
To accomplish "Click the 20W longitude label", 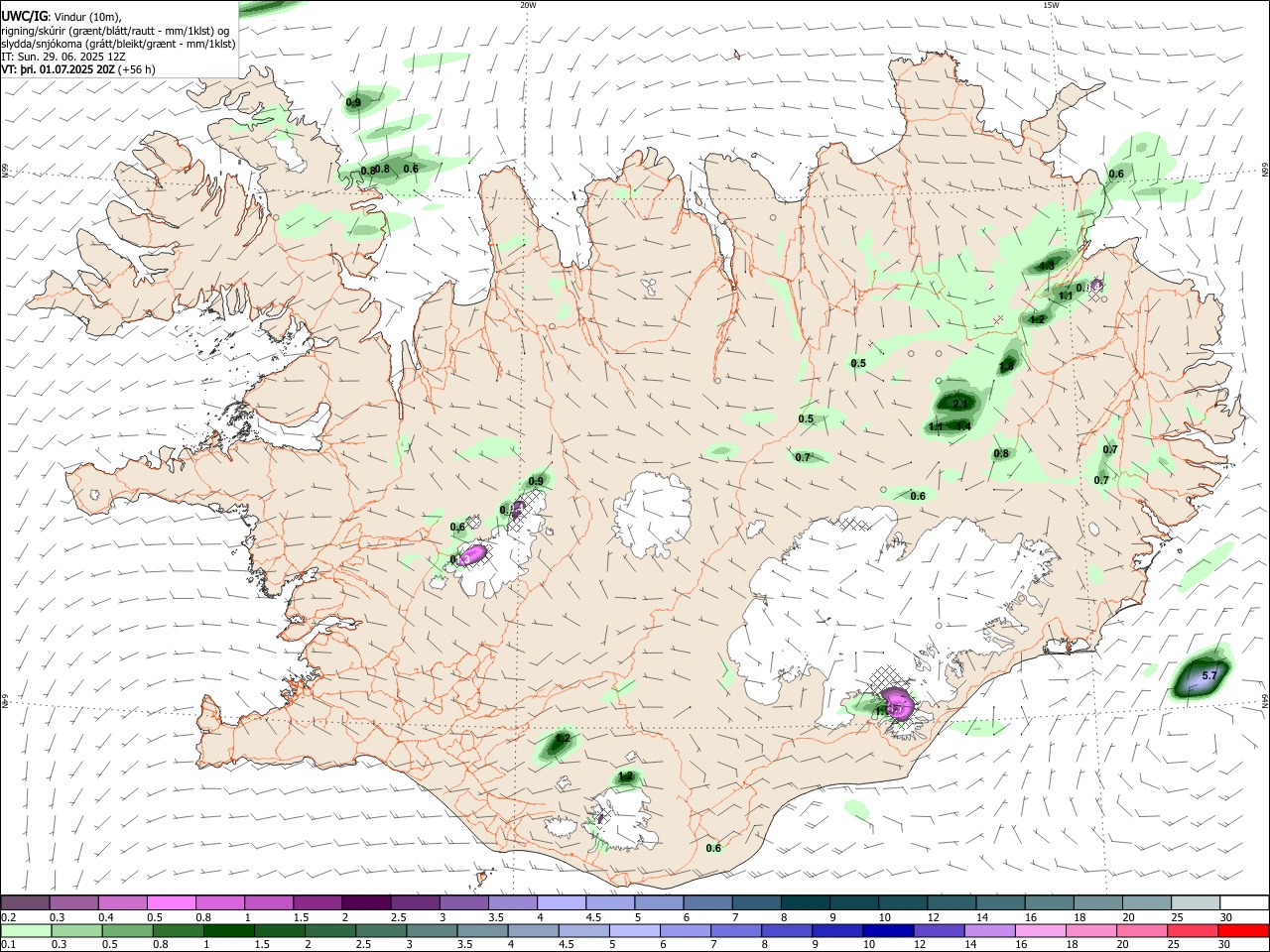I will pyautogui.click(x=527, y=5).
